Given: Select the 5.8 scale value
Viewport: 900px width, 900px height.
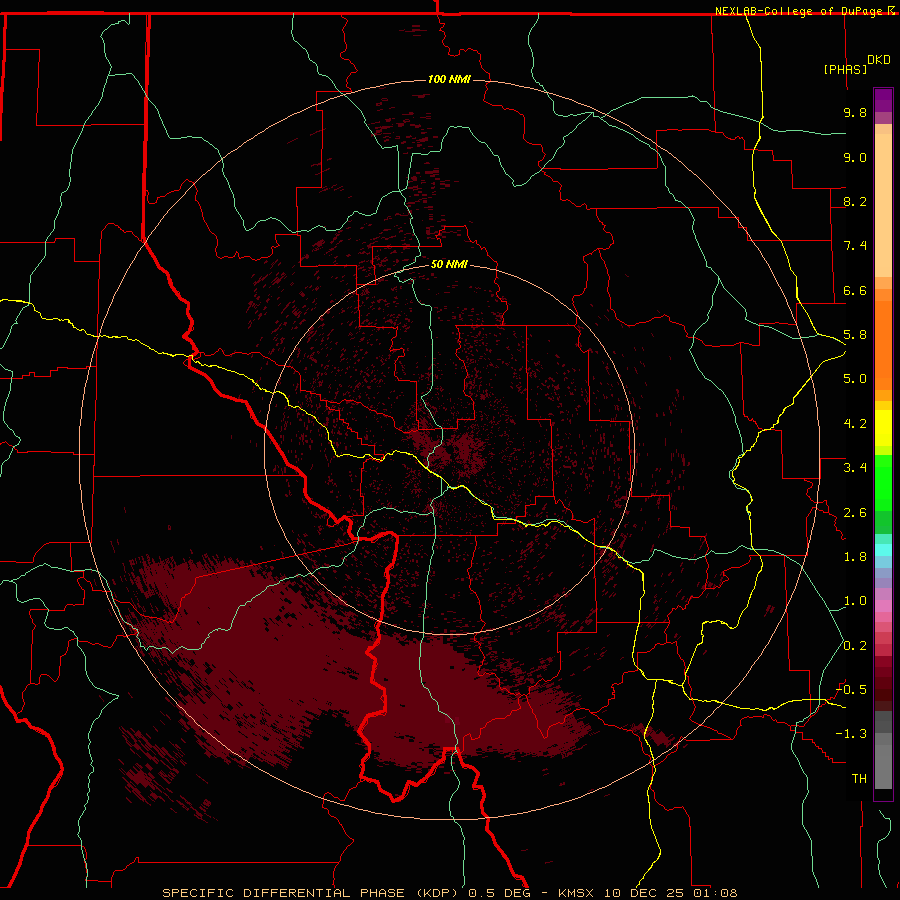Looking at the screenshot, I should click(x=855, y=335).
